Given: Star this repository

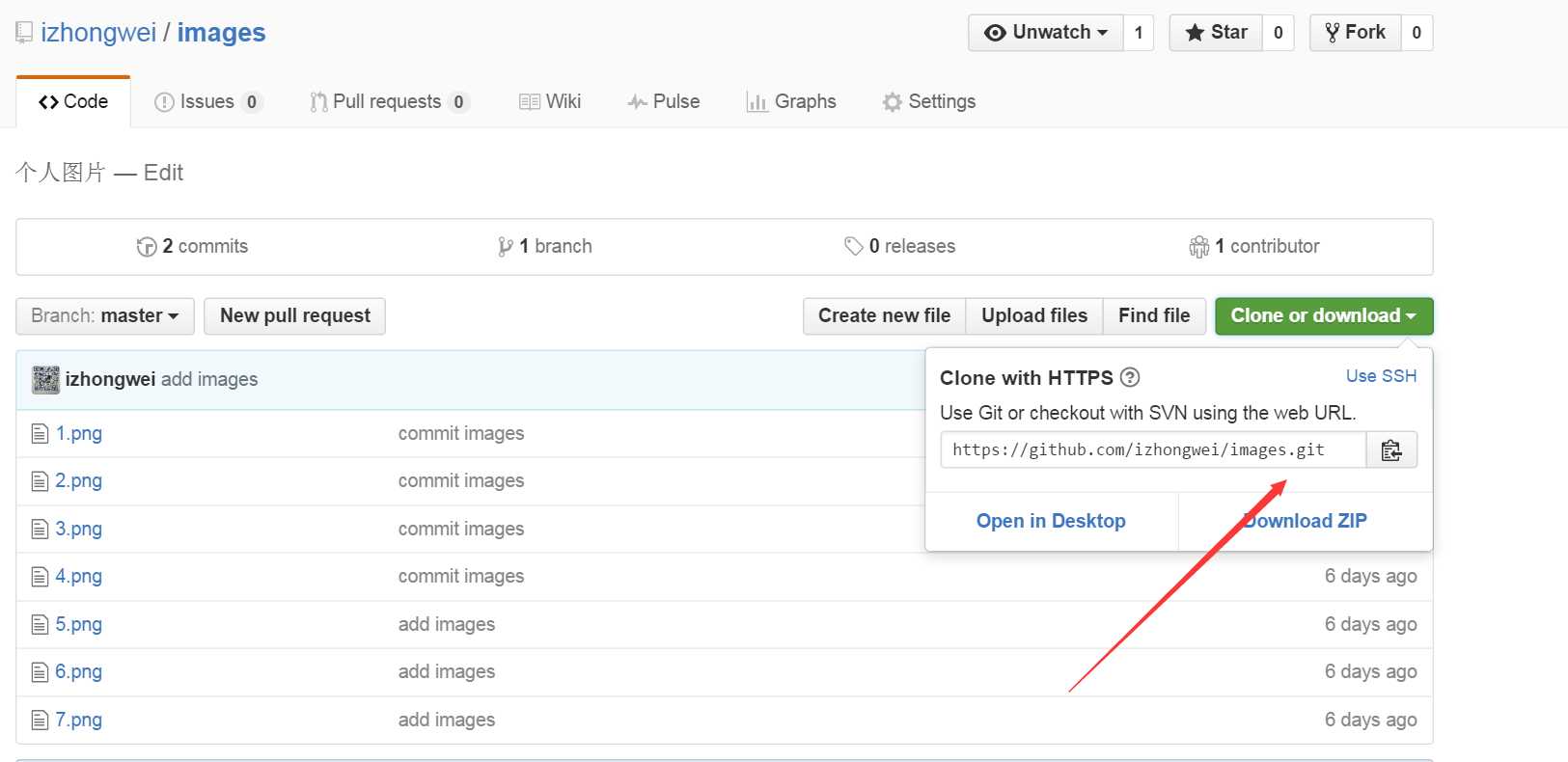Looking at the screenshot, I should pos(1216,33).
